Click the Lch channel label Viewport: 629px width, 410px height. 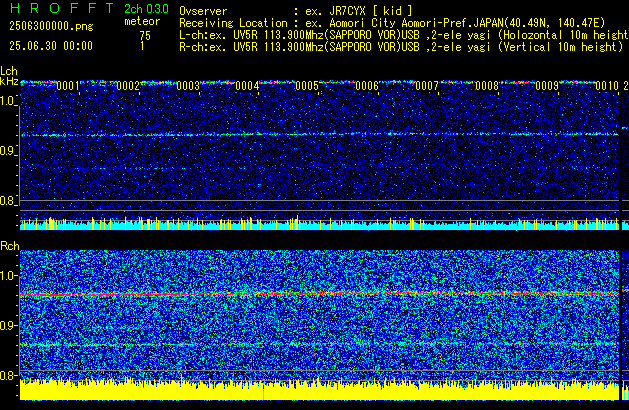(9, 71)
